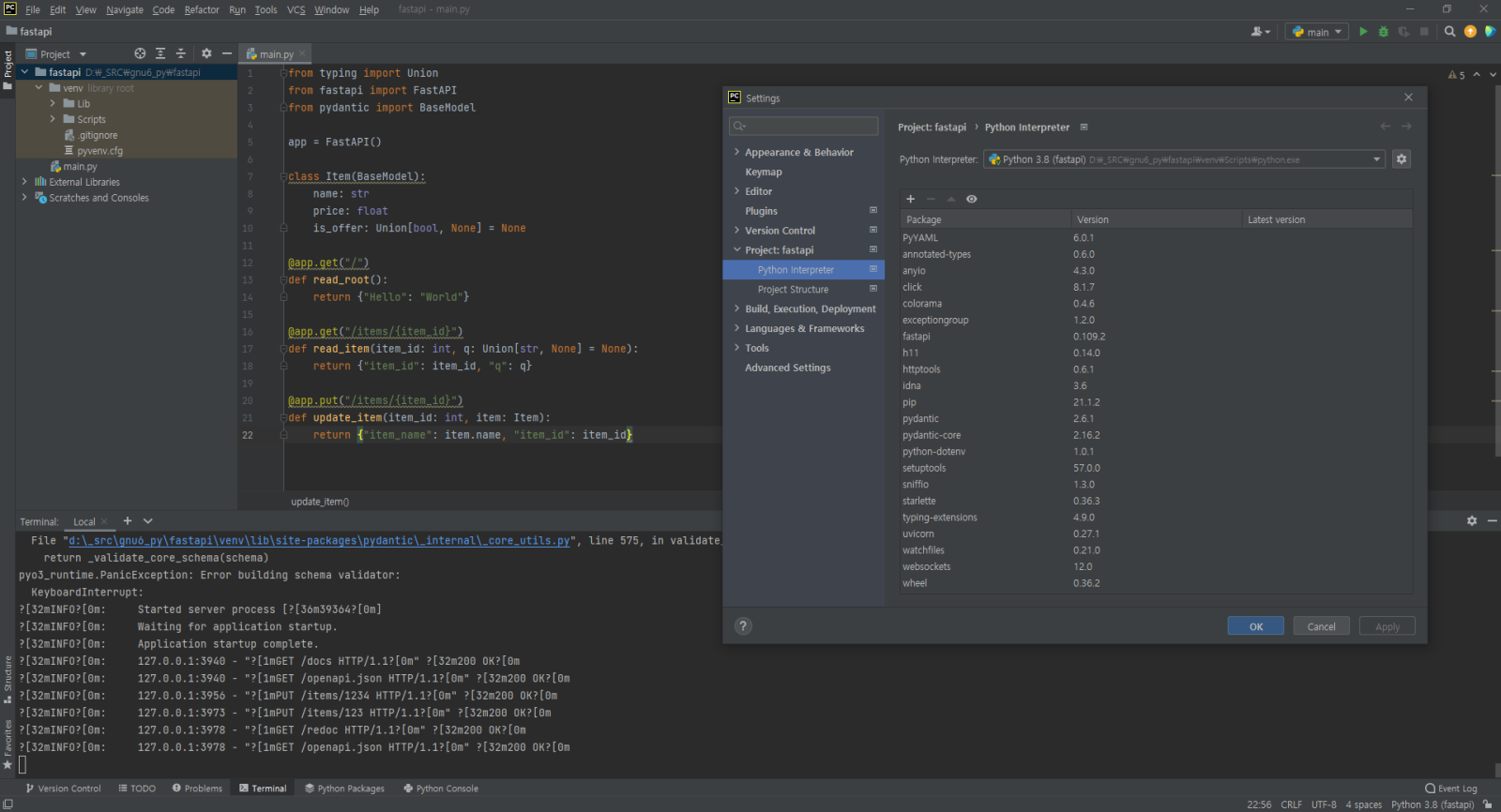Toggle the Structure tool window in the left sidebar
1501x812 pixels.
pyautogui.click(x=8, y=679)
